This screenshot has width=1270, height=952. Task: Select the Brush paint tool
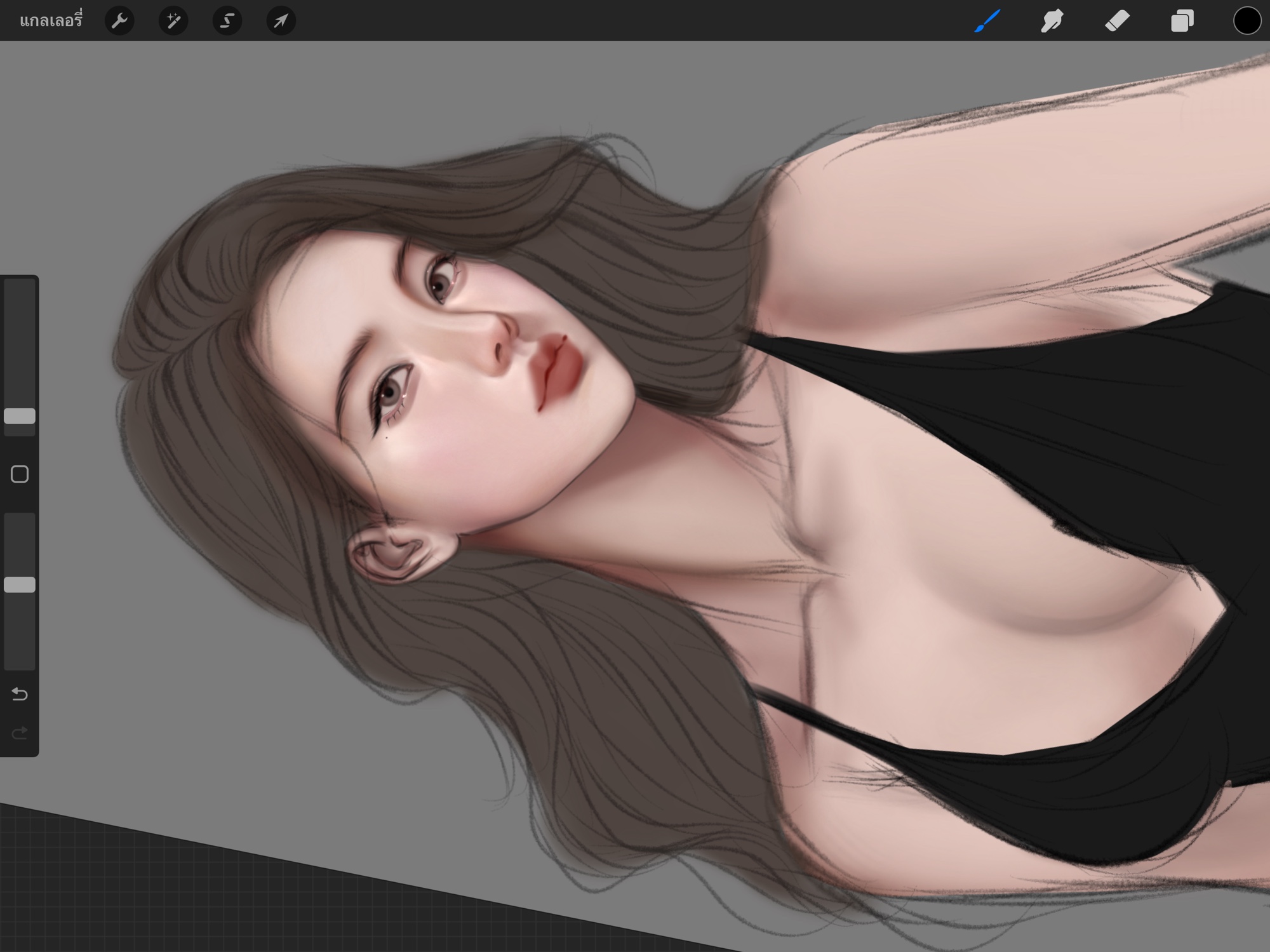(x=987, y=21)
